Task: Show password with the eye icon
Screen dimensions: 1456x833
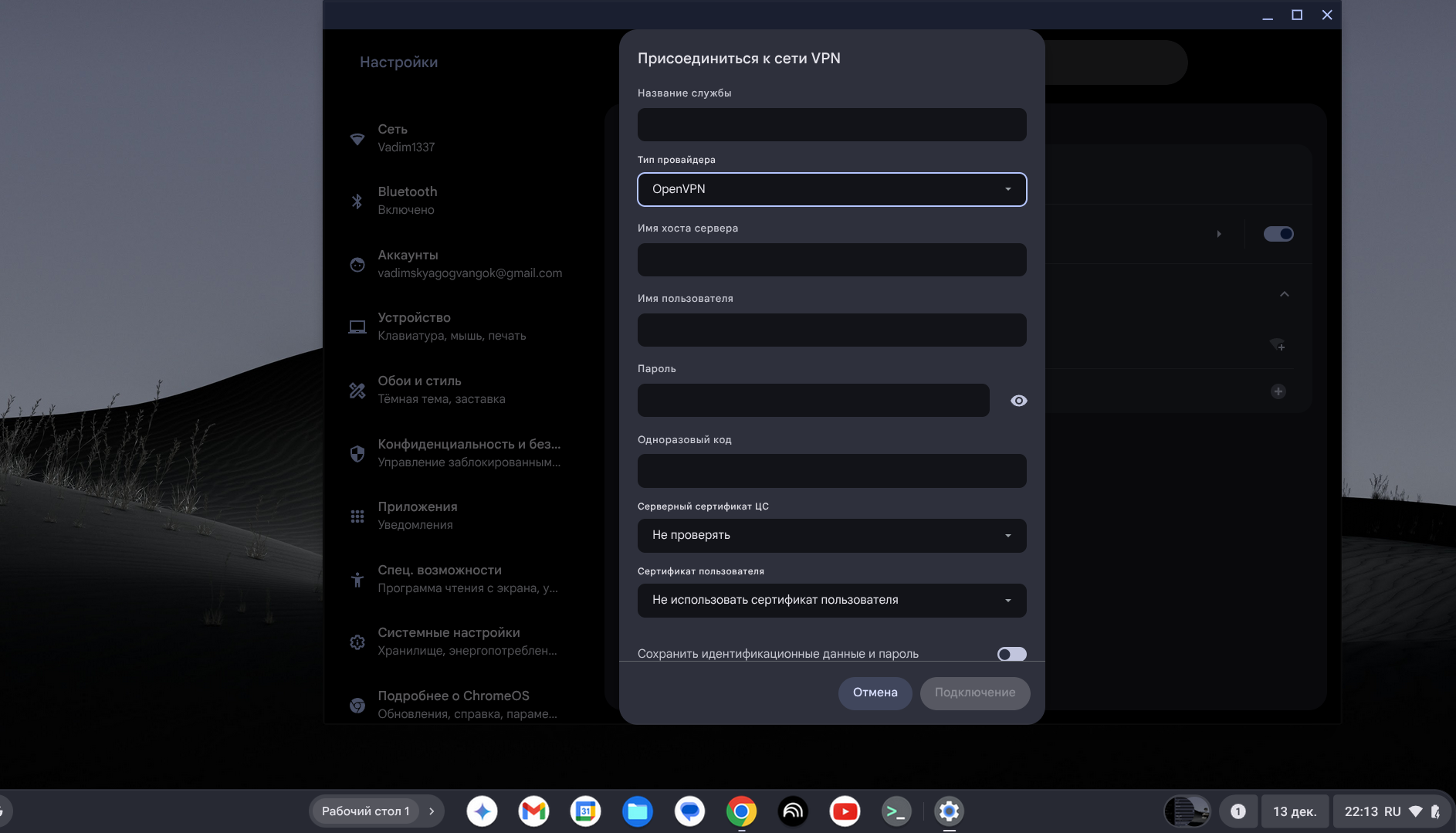Action: click(x=1018, y=401)
